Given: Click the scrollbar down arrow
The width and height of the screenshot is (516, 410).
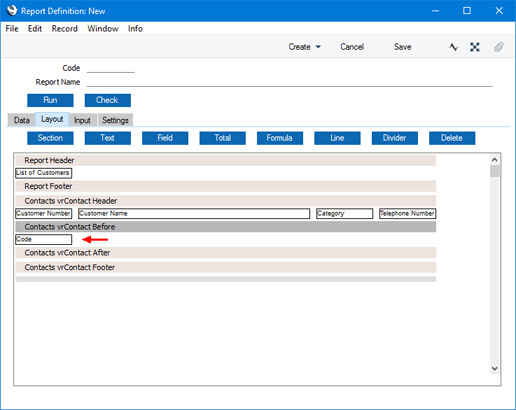Looking at the screenshot, I should 495,368.
